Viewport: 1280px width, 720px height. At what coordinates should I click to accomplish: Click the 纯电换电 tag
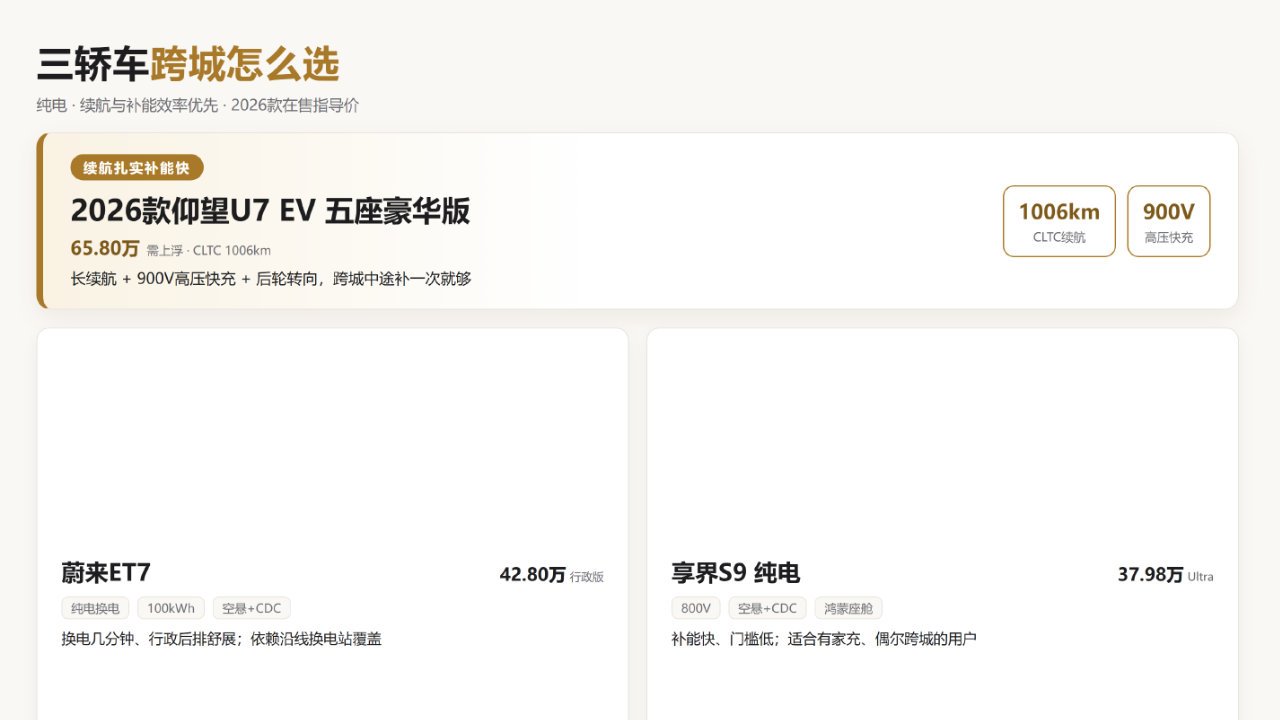click(95, 608)
